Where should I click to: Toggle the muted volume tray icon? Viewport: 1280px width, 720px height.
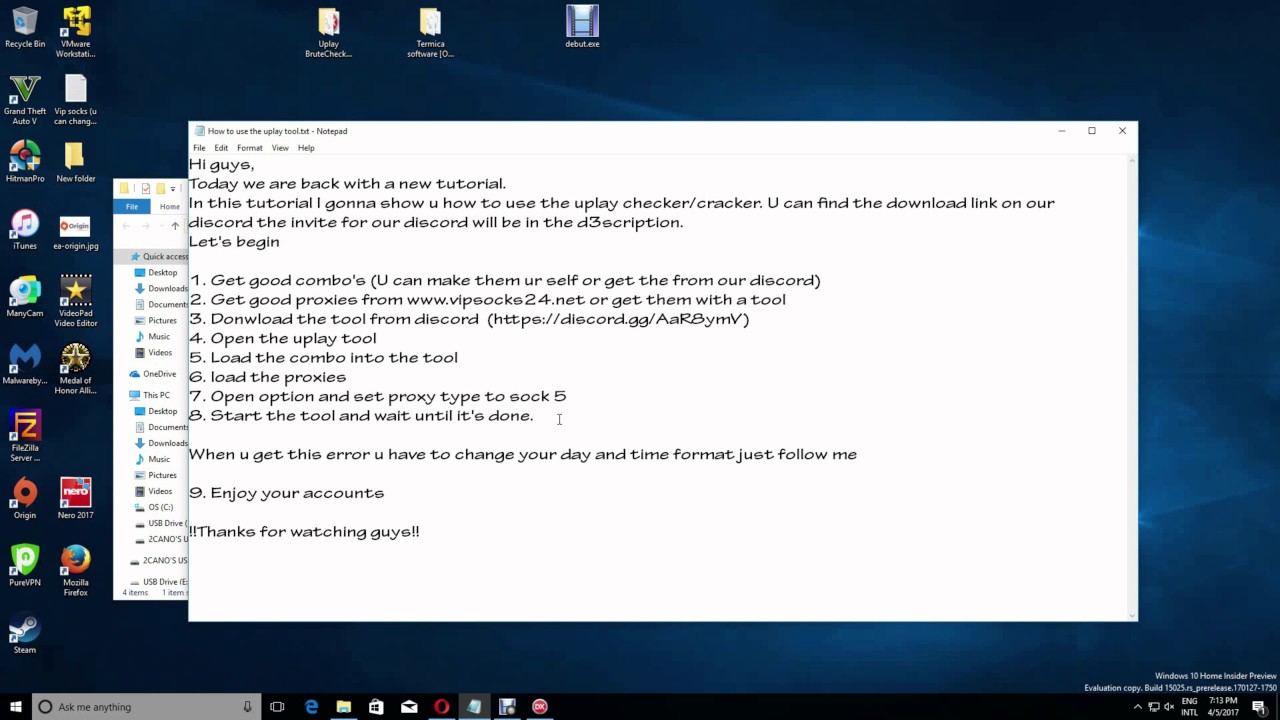(x=1169, y=707)
